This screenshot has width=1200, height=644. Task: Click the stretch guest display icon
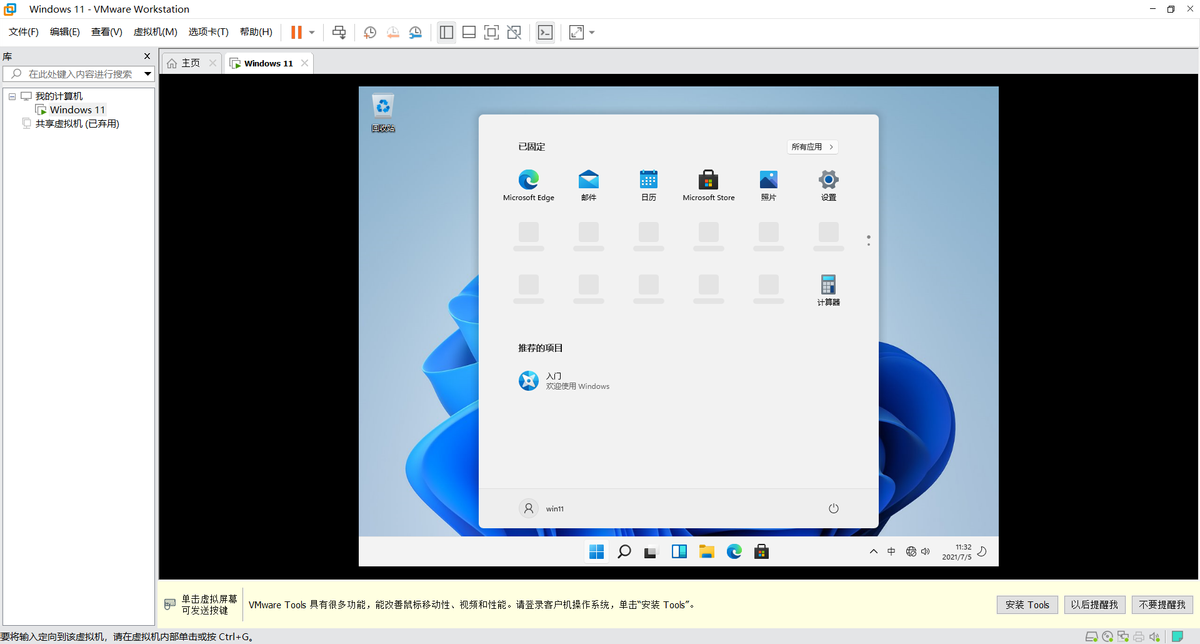click(576, 32)
